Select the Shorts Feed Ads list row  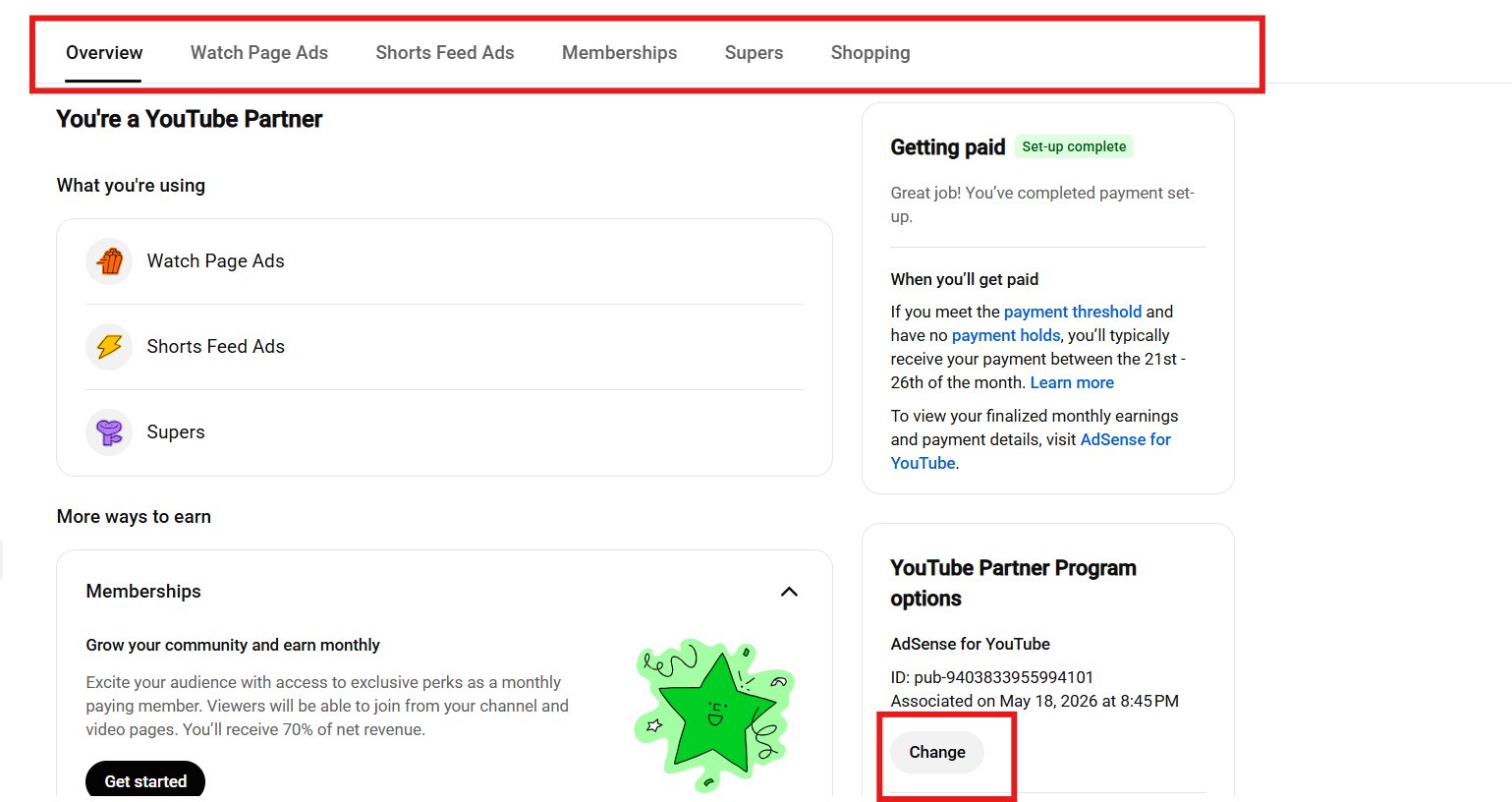coord(444,347)
